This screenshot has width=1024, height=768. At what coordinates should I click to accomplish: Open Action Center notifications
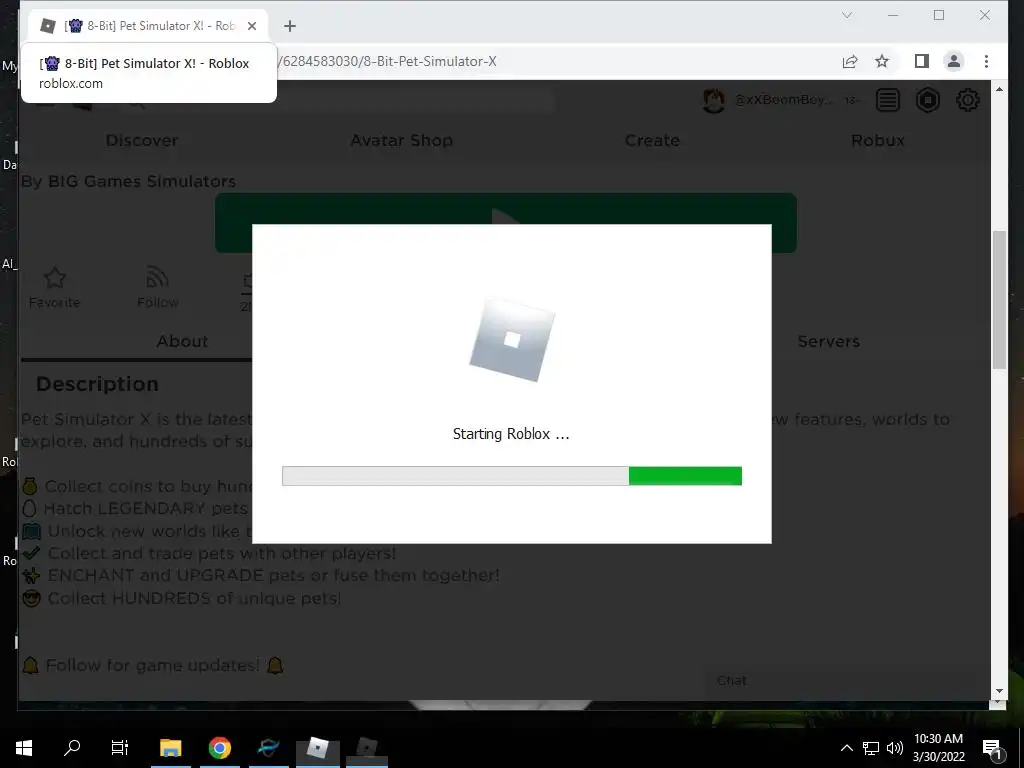(x=992, y=748)
